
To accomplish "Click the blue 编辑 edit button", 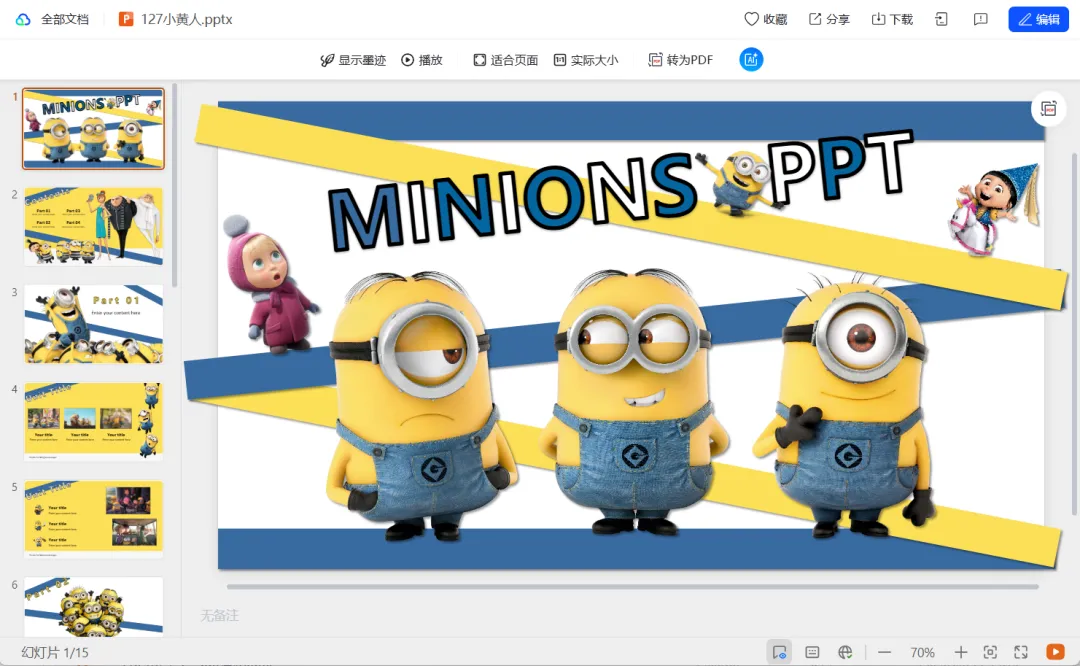I will pos(1038,19).
